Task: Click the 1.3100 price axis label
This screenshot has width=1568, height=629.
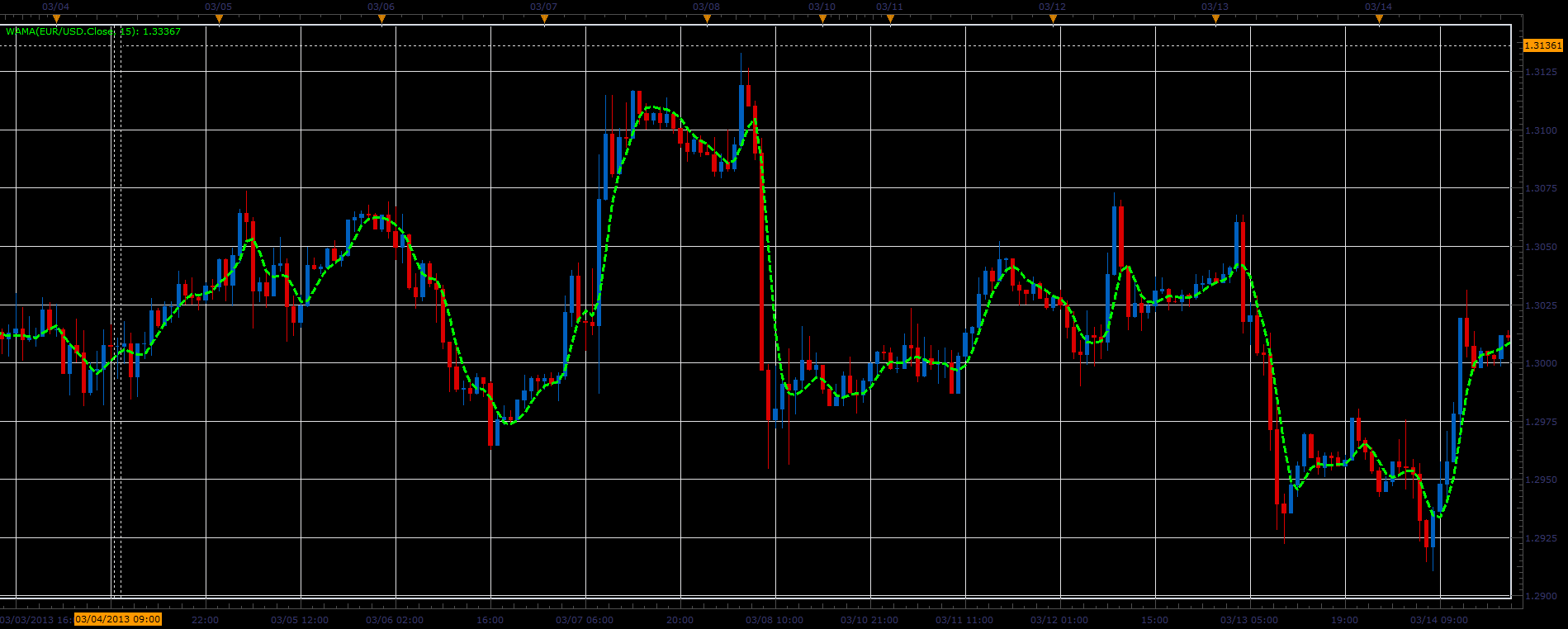Action: click(x=1541, y=130)
